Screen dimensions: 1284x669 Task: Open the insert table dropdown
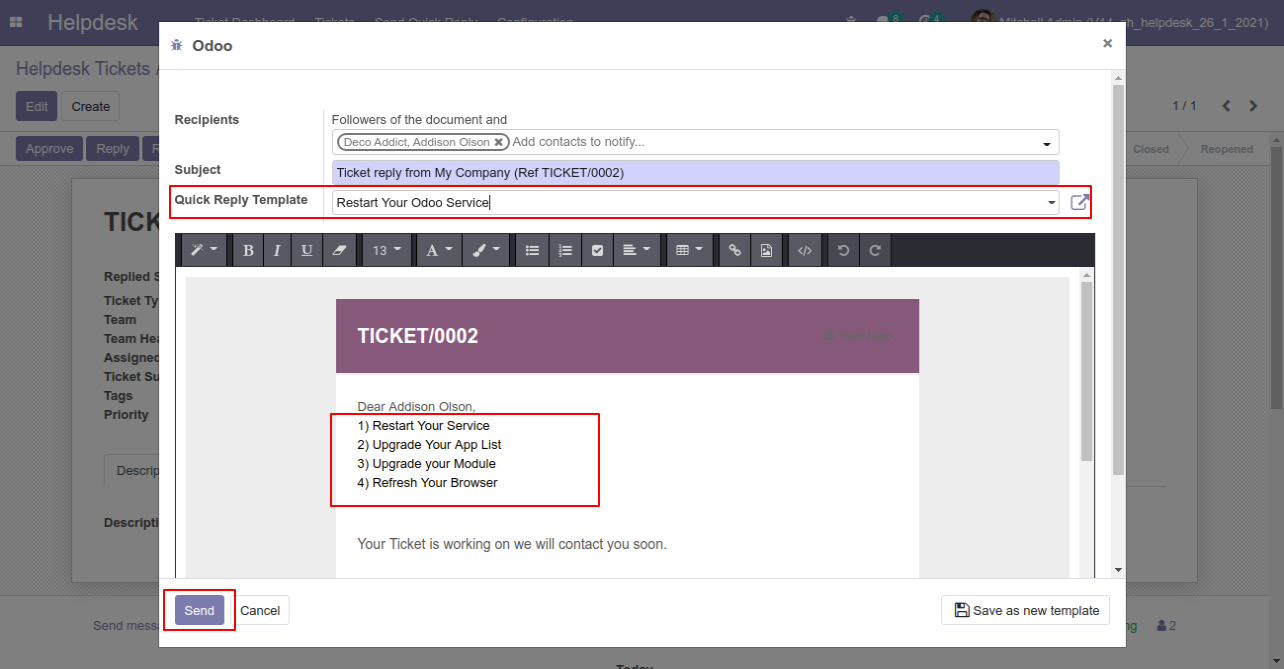(x=689, y=251)
